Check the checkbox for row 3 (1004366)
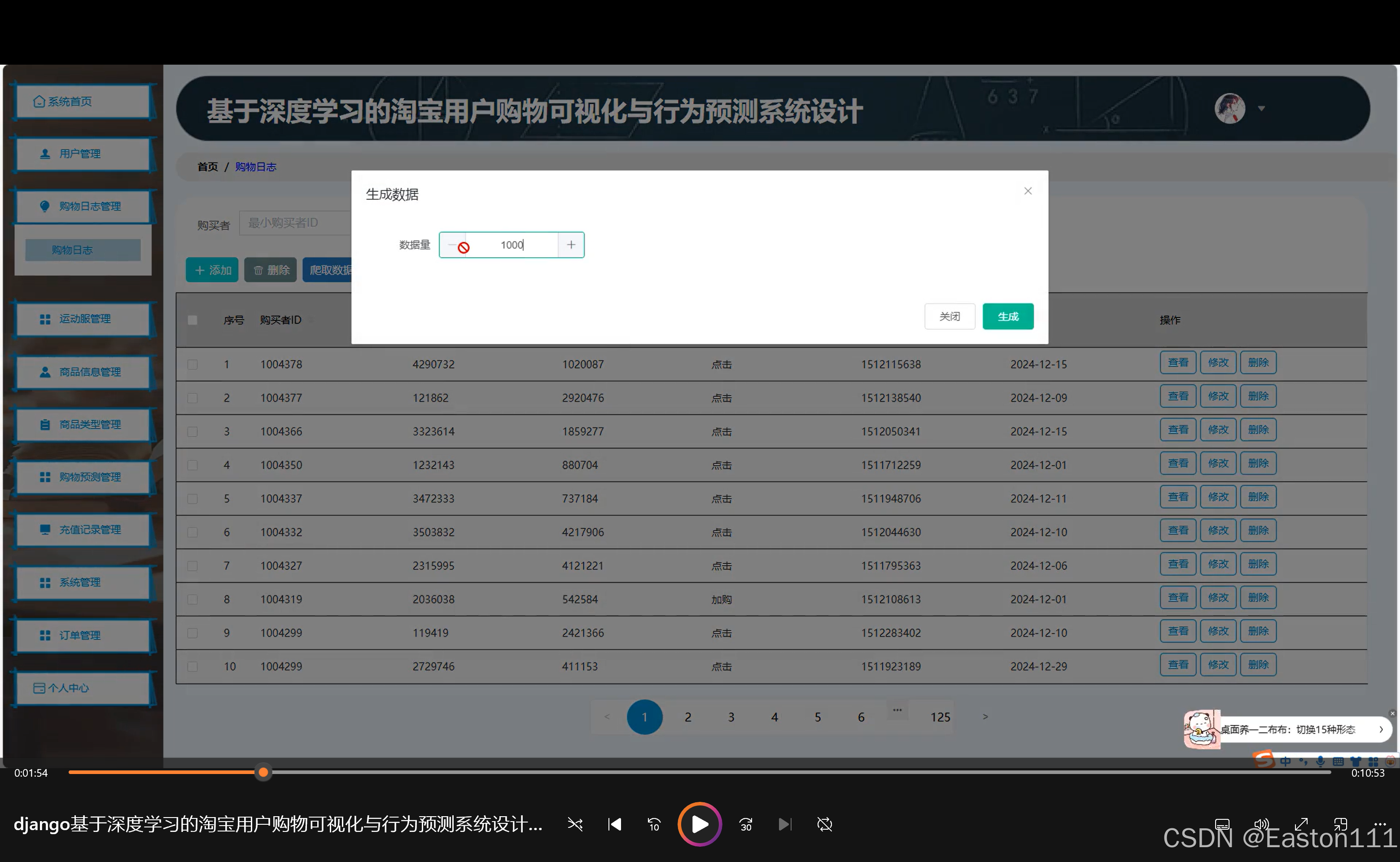1400x862 pixels. coord(192,431)
